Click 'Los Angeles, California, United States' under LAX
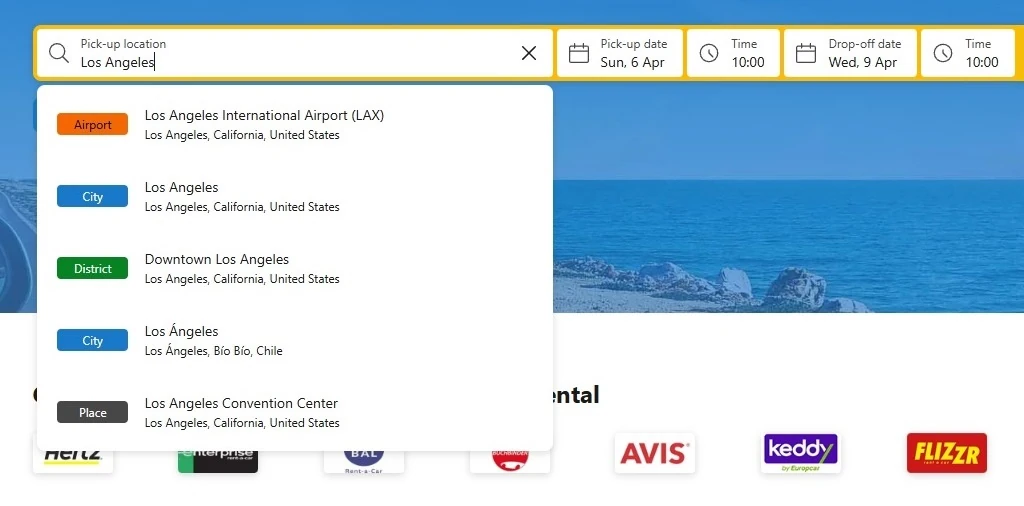Screen dimensions: 1024x506 coord(242,135)
